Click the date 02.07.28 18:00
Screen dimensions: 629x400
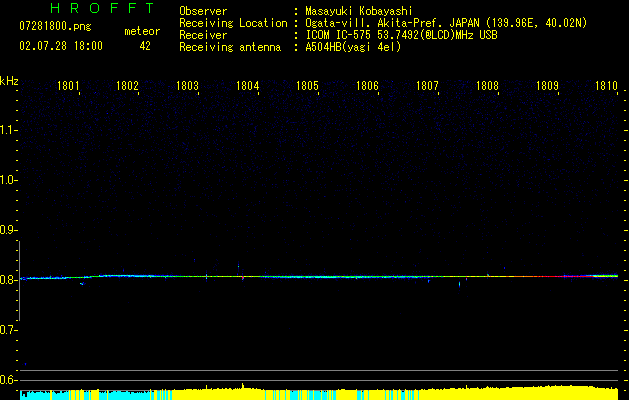point(61,46)
